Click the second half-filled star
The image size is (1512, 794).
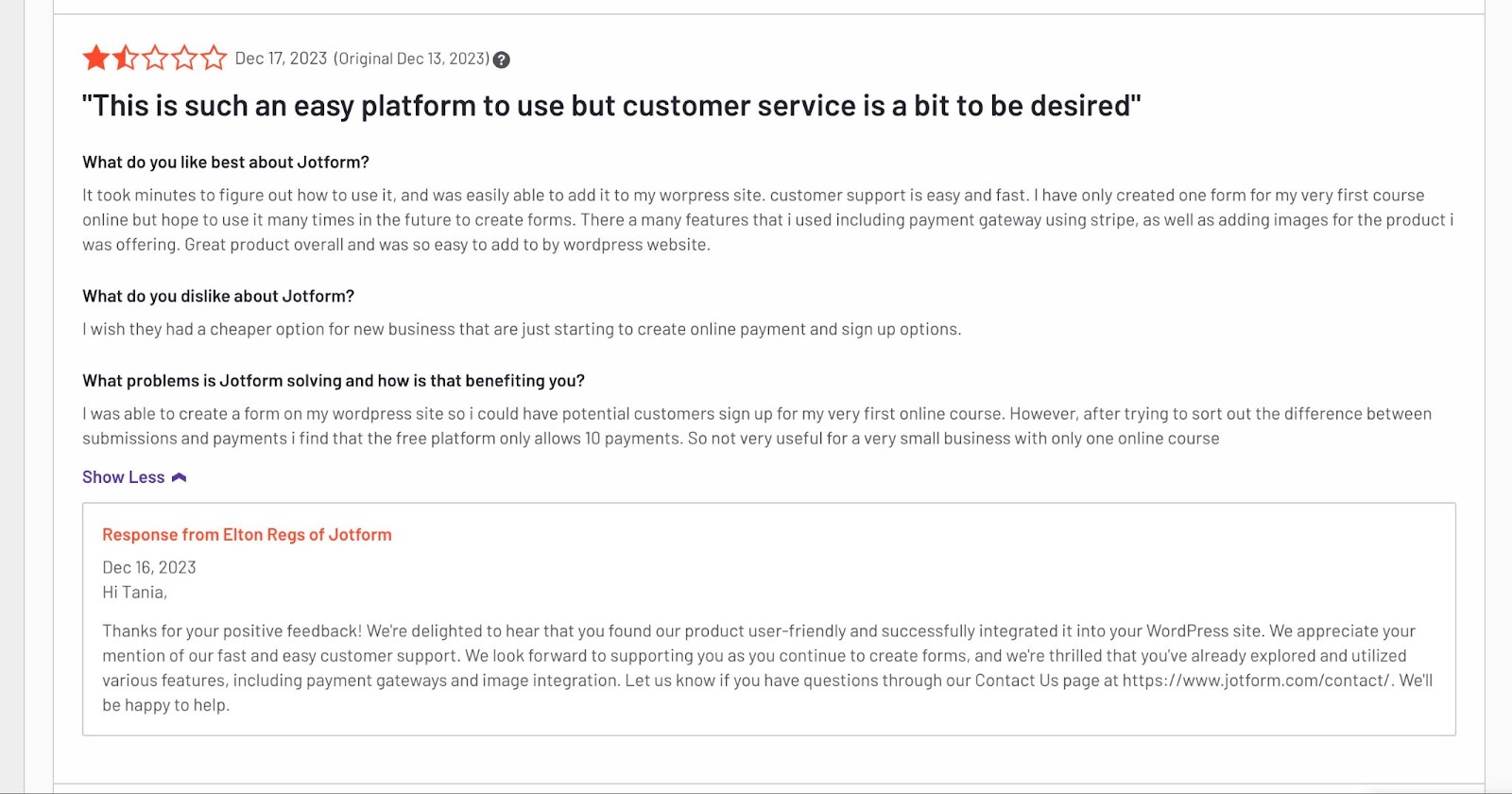(x=126, y=59)
